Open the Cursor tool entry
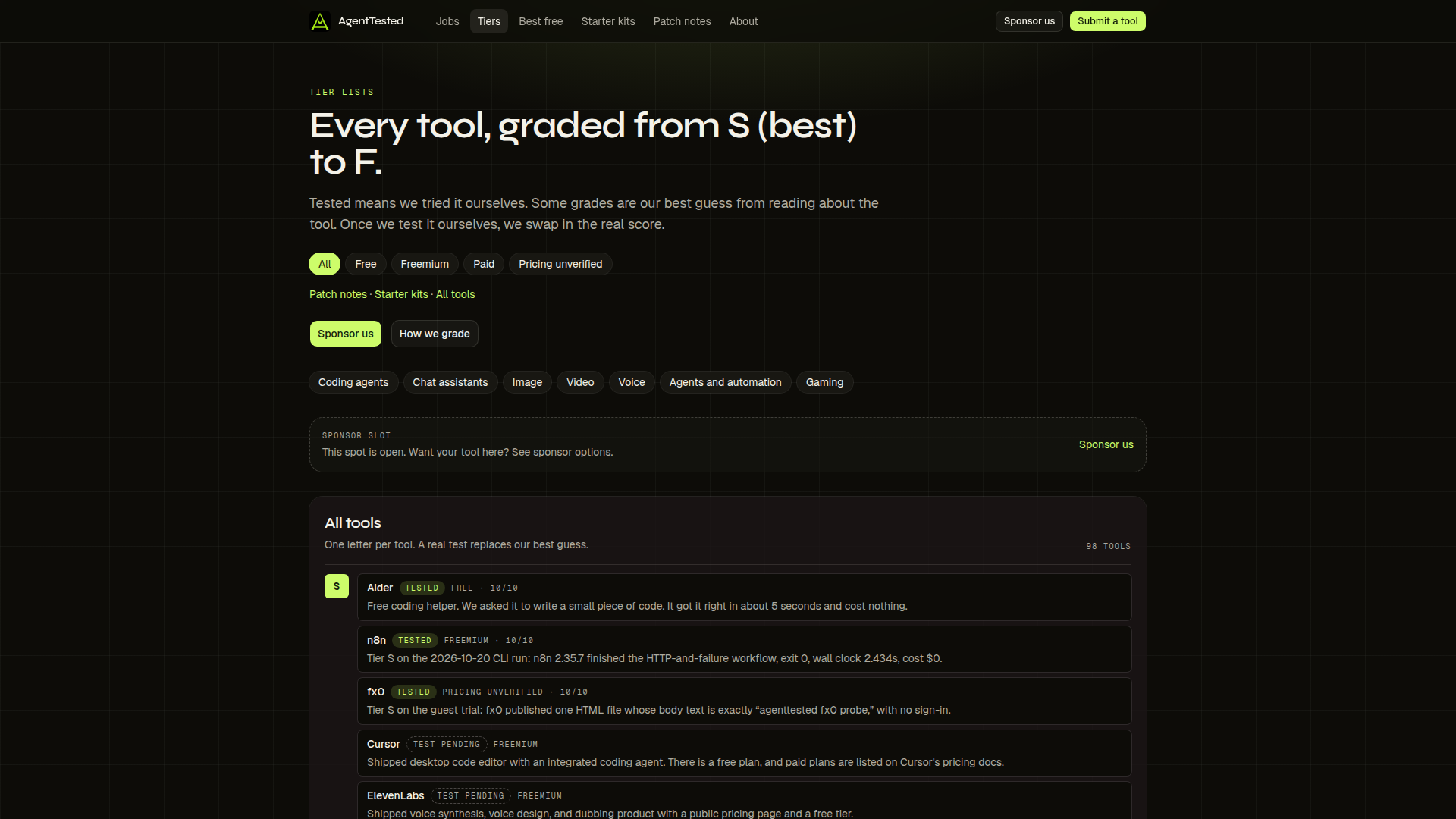The width and height of the screenshot is (1456, 819). pos(745,753)
